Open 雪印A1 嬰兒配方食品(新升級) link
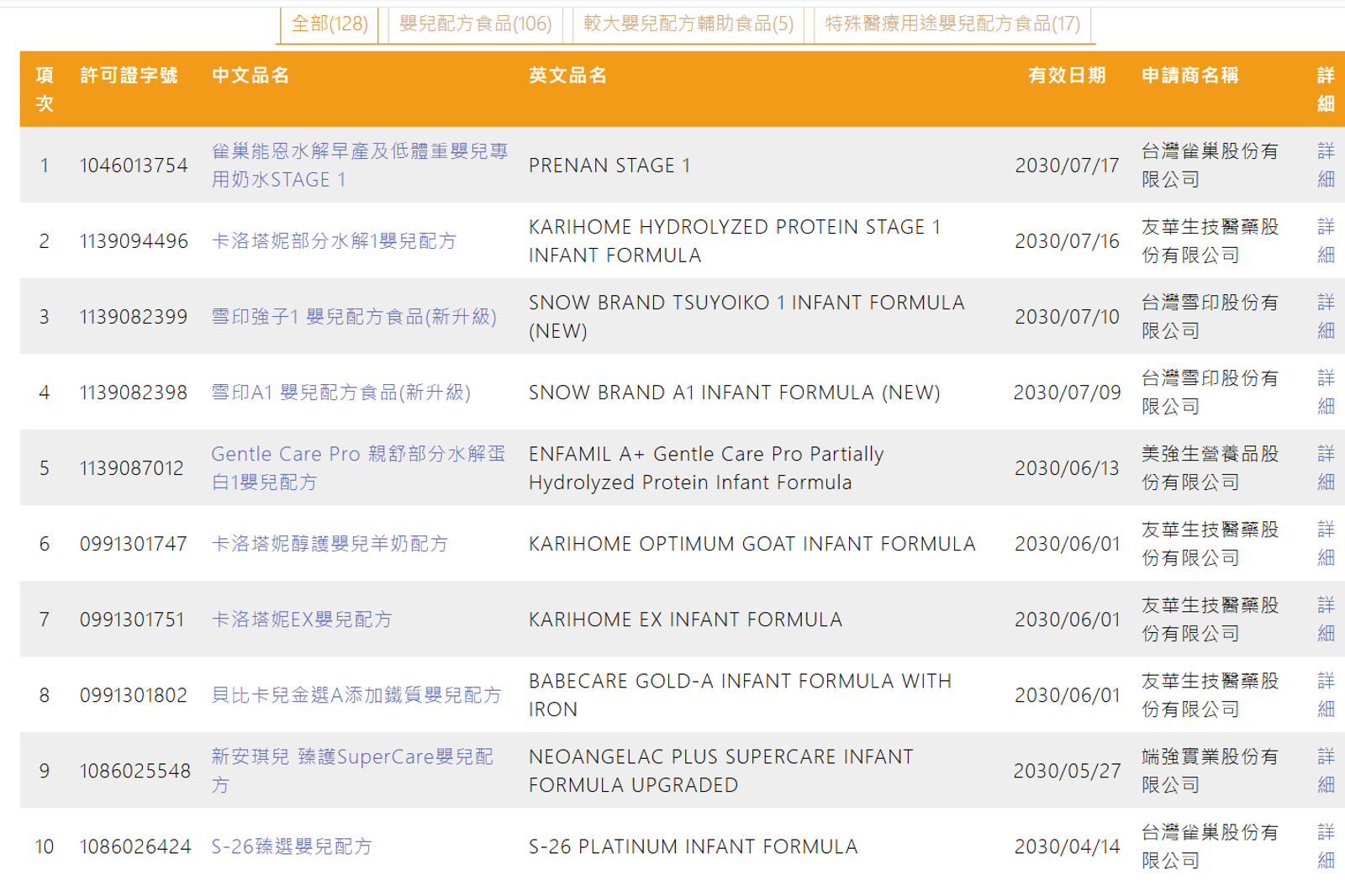This screenshot has height=896, width=1345. [340, 393]
